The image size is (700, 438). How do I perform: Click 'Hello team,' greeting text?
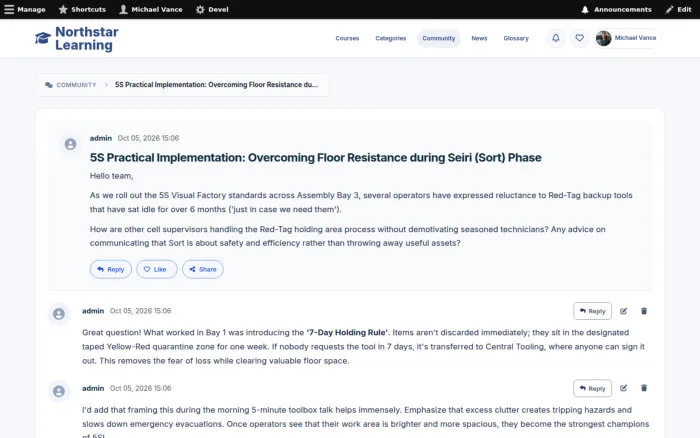point(112,176)
